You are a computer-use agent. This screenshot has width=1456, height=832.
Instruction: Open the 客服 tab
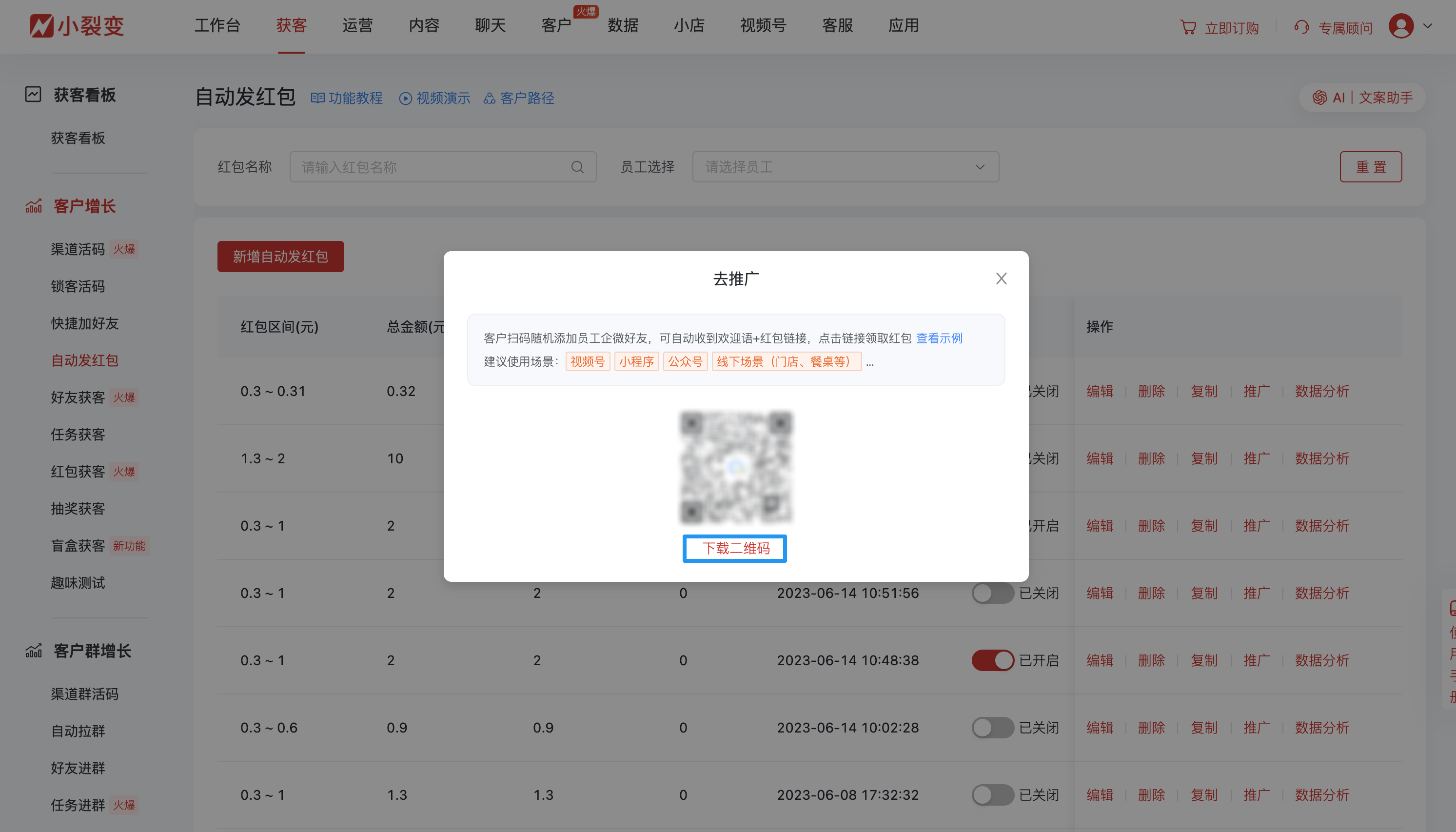[837, 26]
